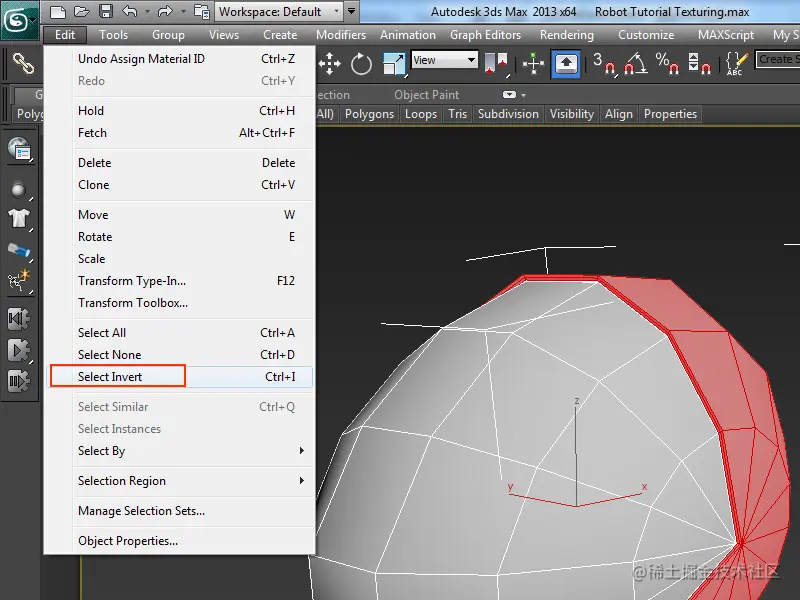Toggle the Spinner Snap icon
Viewport: 800px width, 600px height.
(699, 64)
